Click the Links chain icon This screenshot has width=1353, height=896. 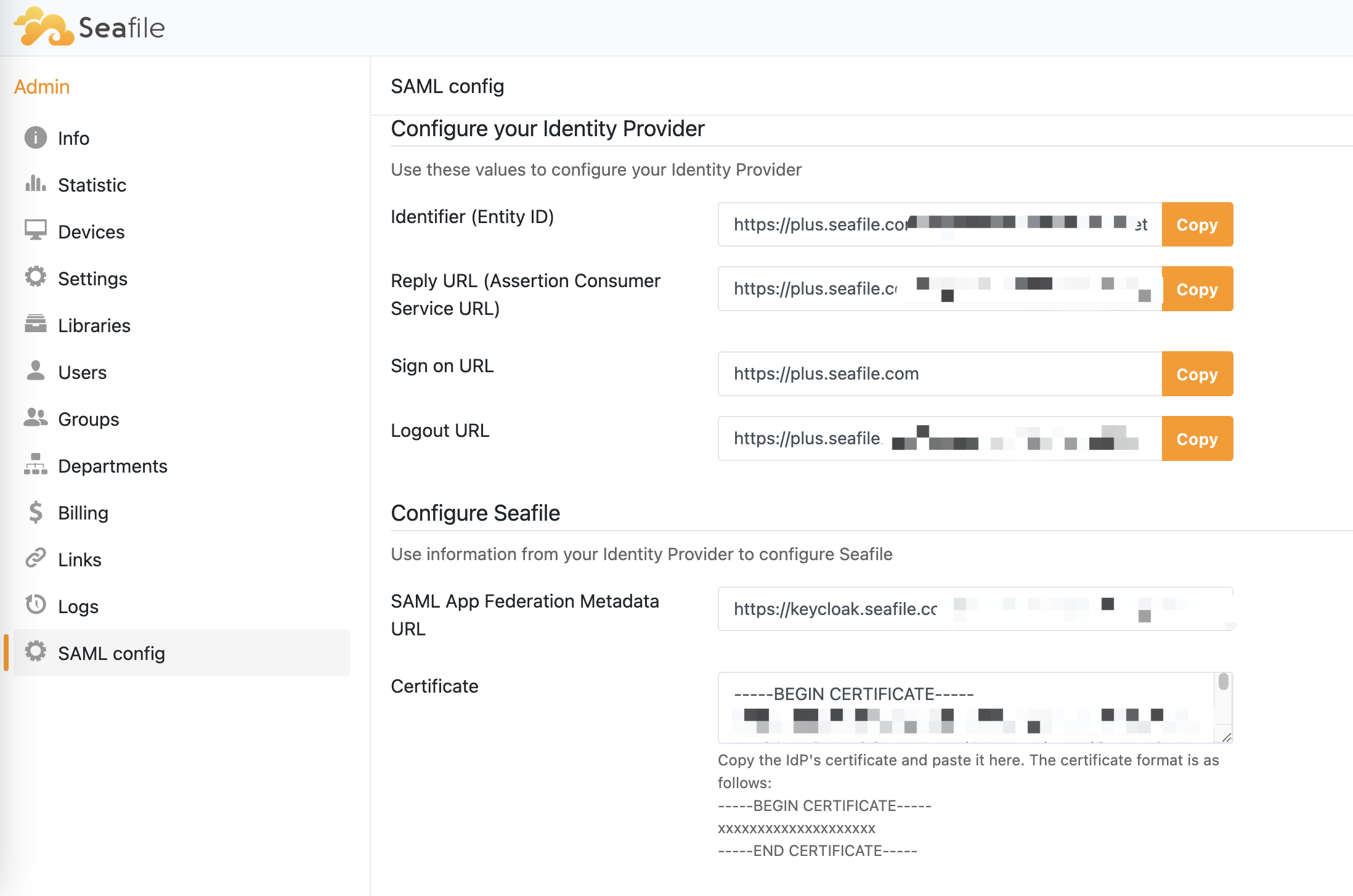(36, 558)
